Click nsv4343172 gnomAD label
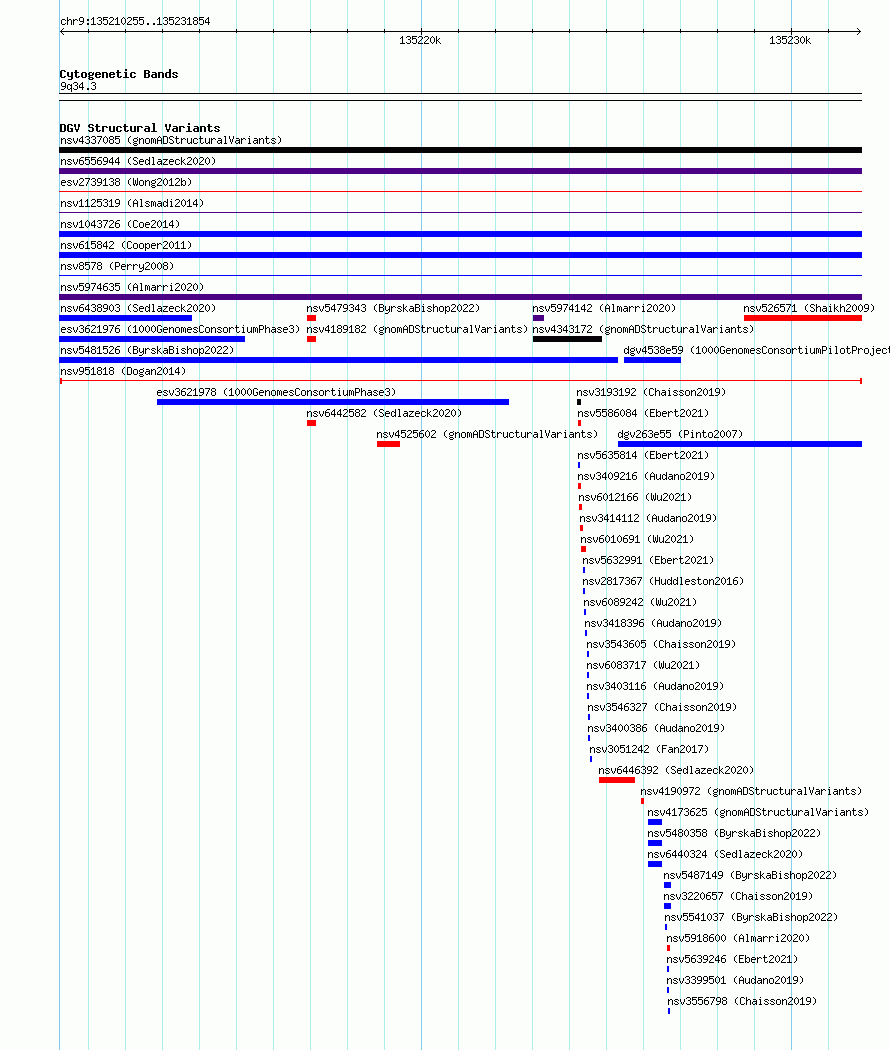The height and width of the screenshot is (1050, 890). click(643, 329)
